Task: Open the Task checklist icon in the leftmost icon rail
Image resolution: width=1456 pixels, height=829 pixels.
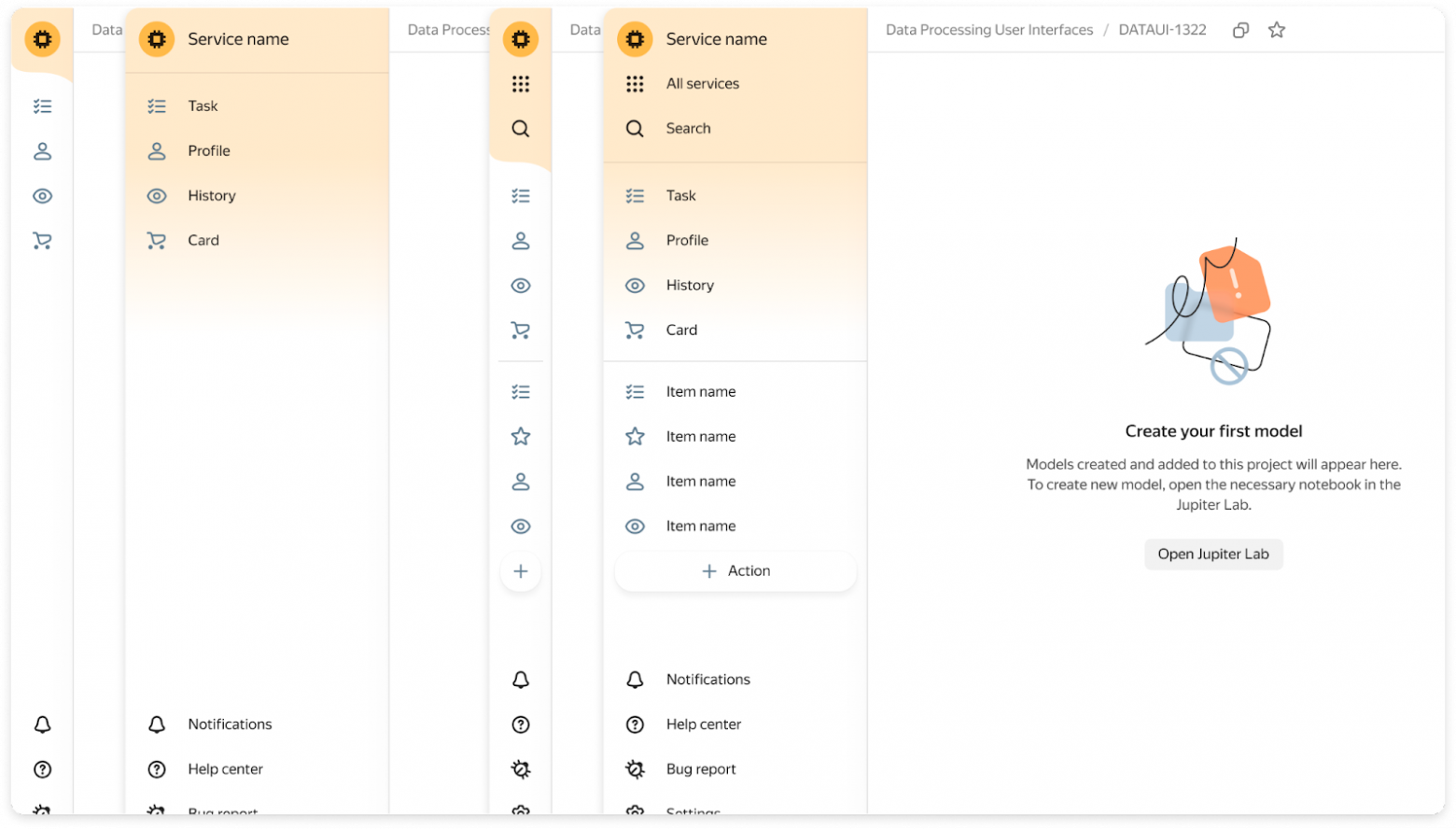Action: pos(42,106)
